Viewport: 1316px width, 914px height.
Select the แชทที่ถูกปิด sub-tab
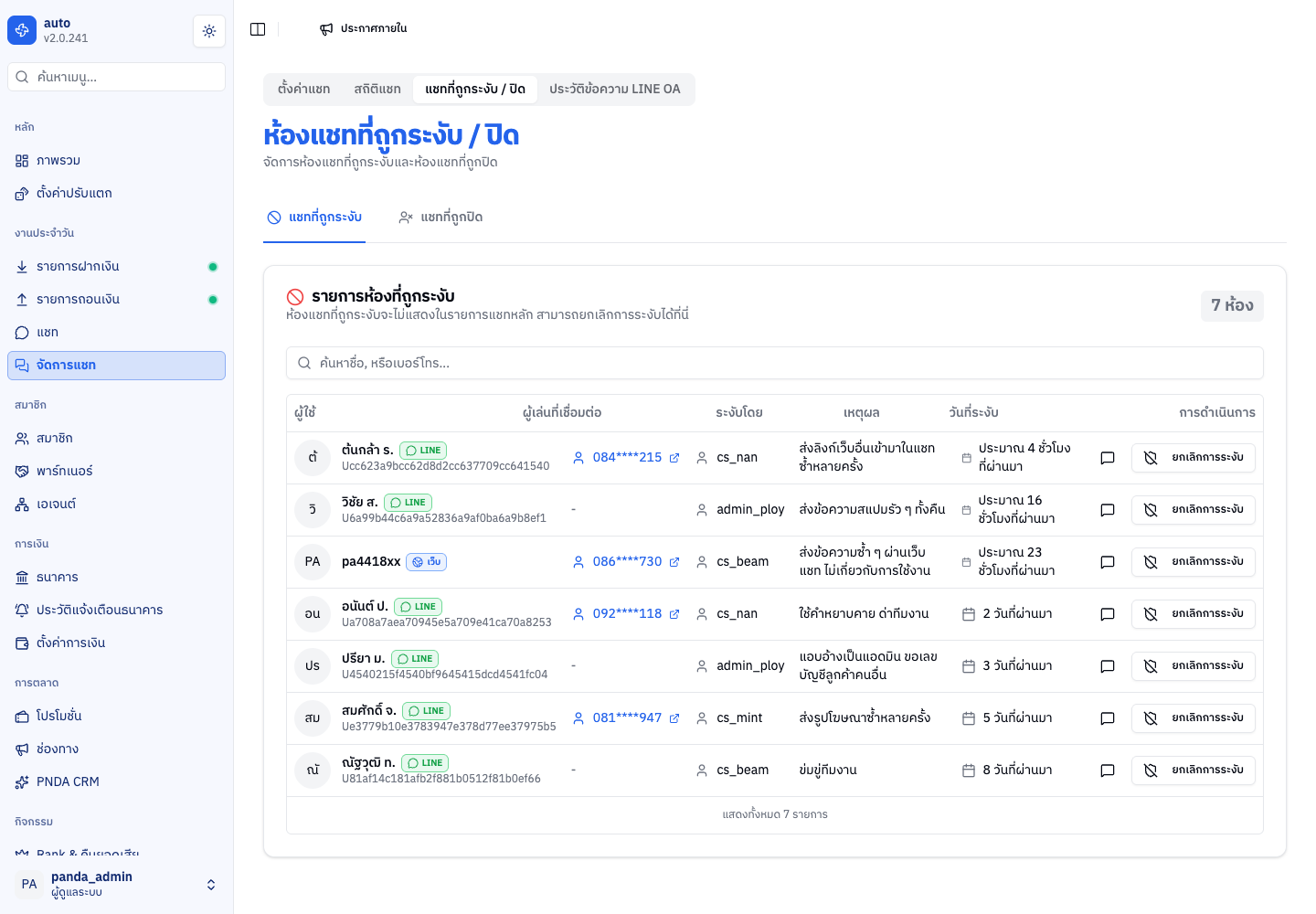(440, 218)
